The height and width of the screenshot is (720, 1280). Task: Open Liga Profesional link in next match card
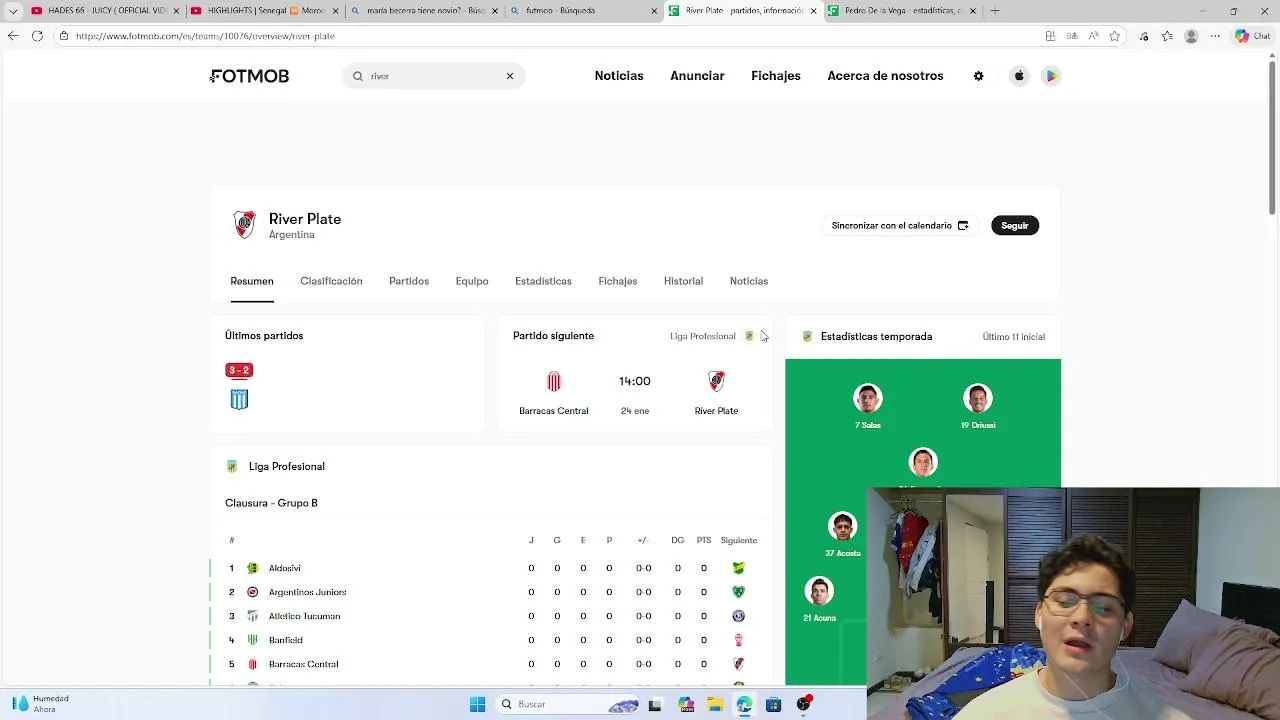point(712,336)
